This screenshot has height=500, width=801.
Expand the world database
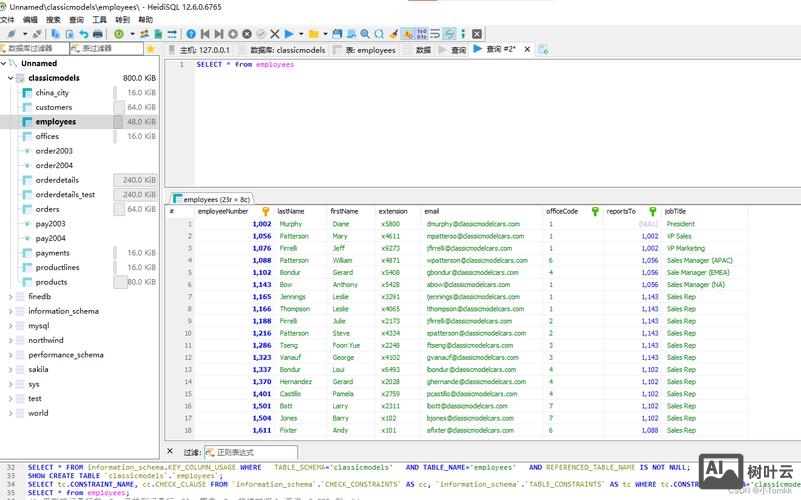(x=10, y=413)
